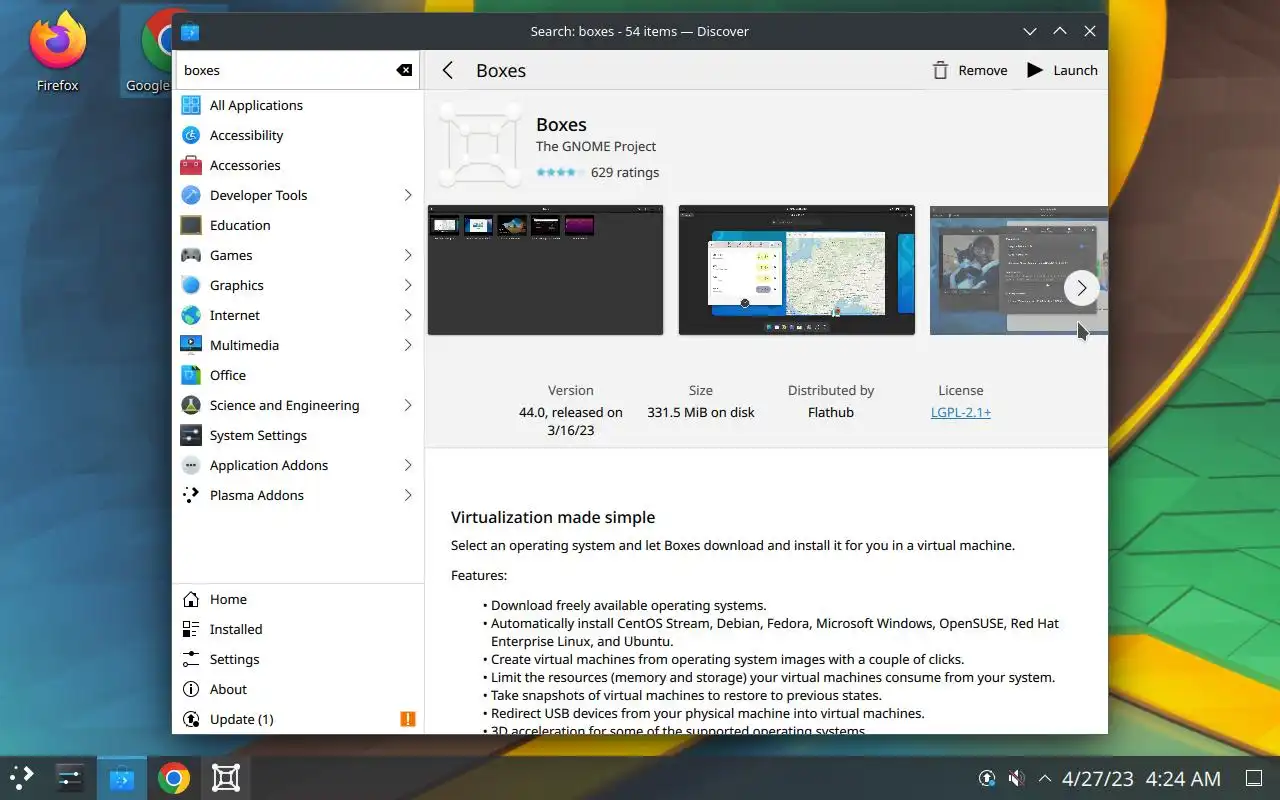The image size is (1280, 800).
Task: Open Firefox from the desktop
Action: coord(57,50)
